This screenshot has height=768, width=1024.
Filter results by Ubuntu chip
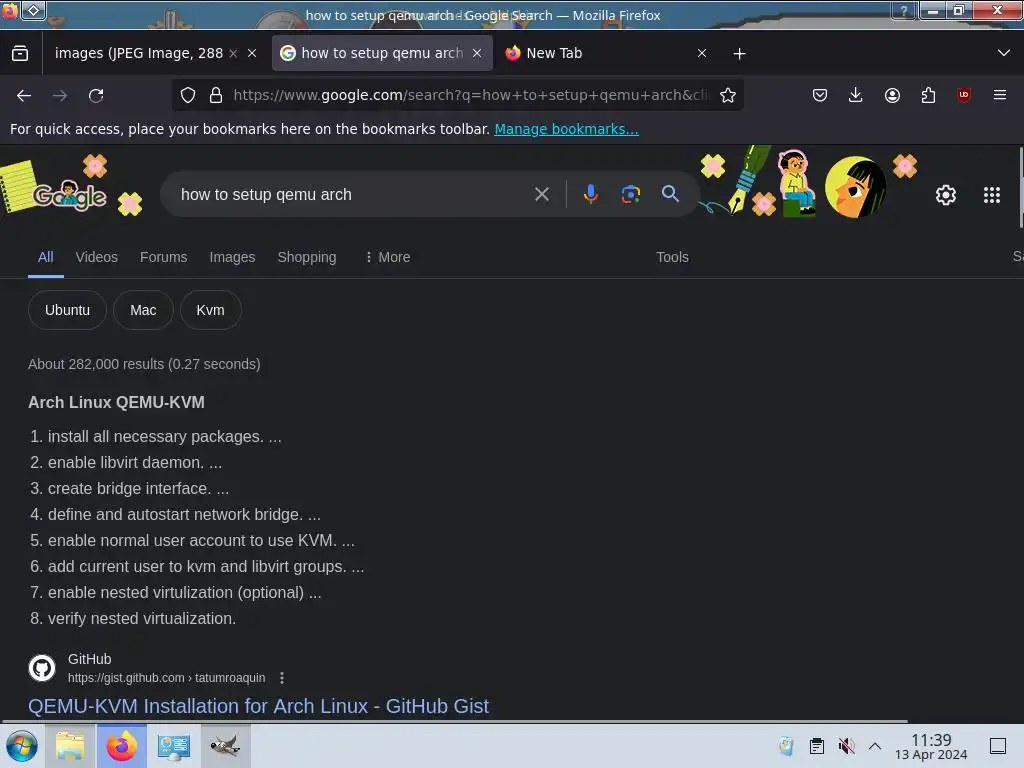coord(67,310)
